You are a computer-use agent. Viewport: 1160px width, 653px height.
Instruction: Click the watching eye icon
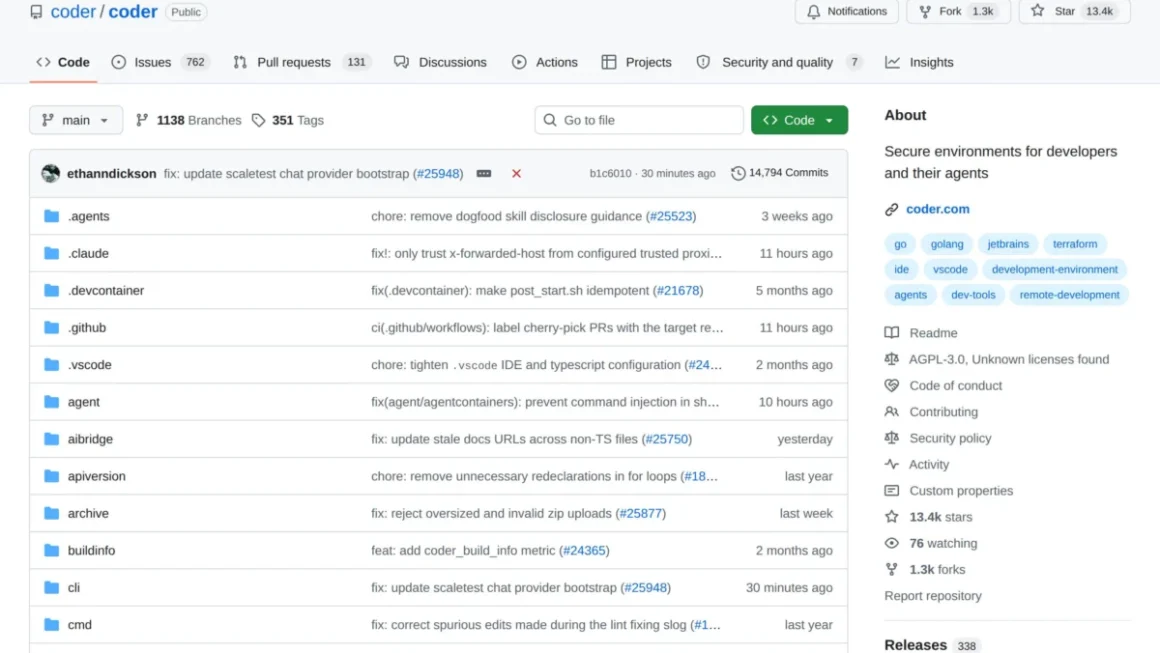891,543
